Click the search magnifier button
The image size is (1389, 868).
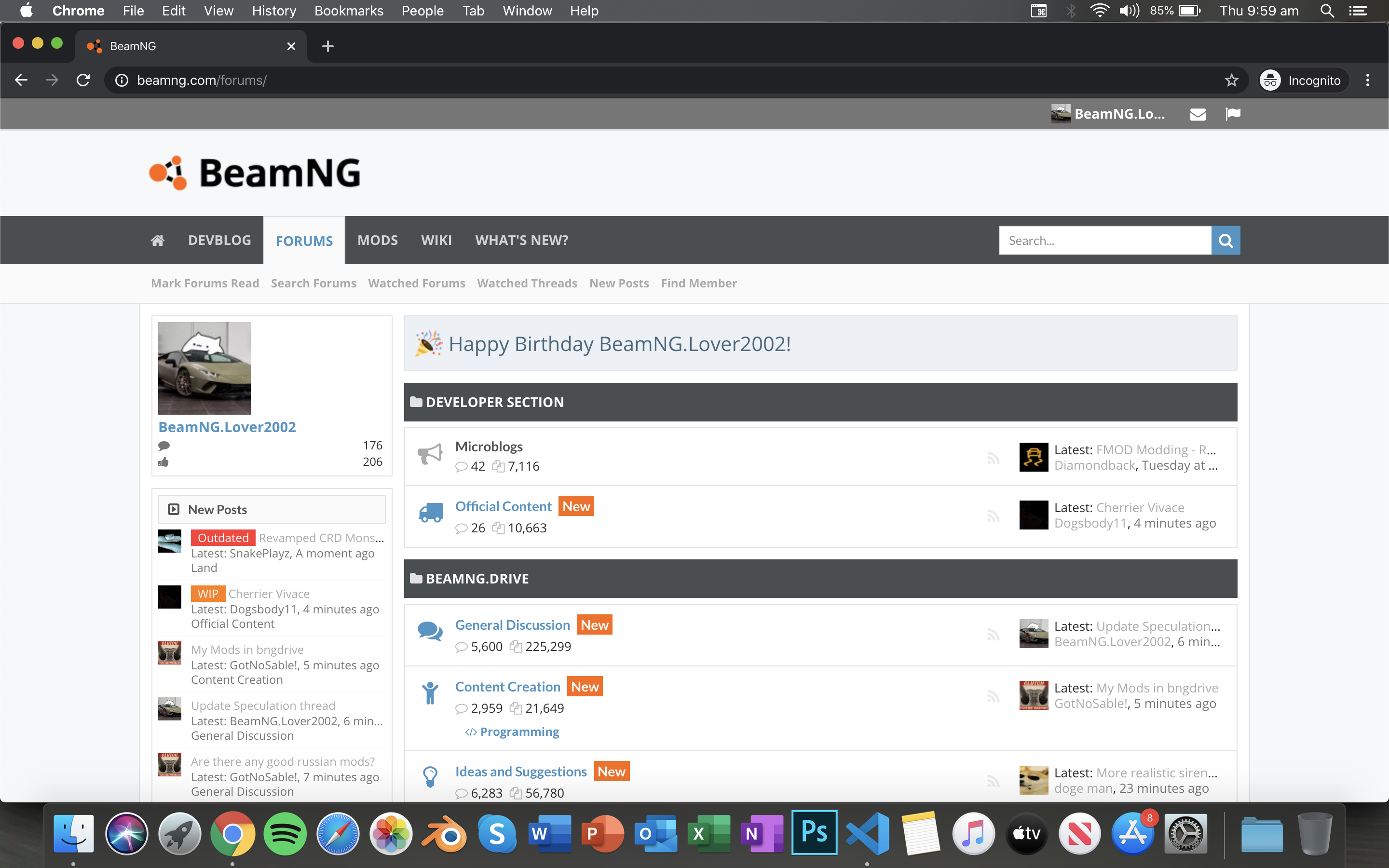pyautogui.click(x=1226, y=240)
